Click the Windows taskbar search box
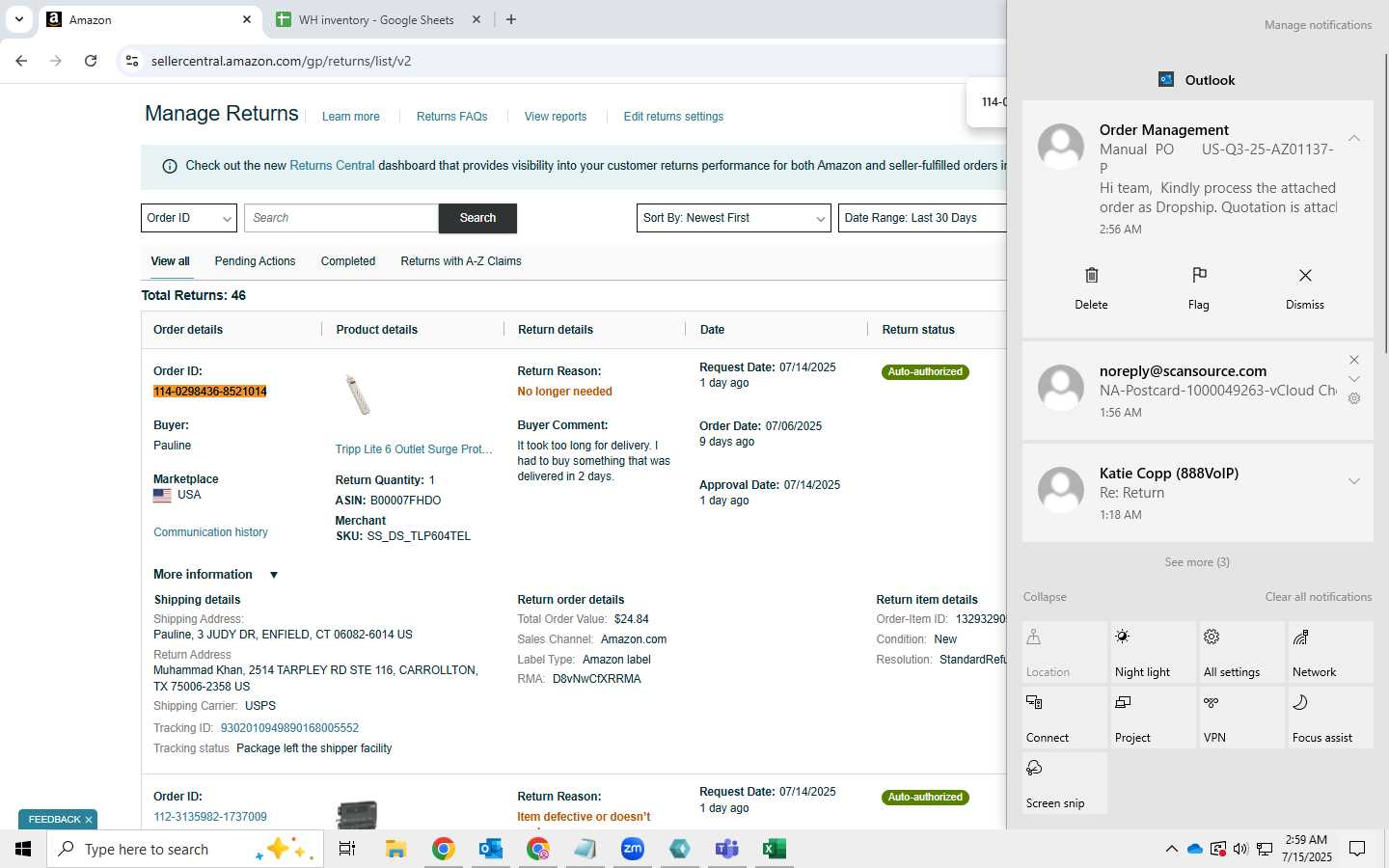The width and height of the screenshot is (1389, 868). 185,849
